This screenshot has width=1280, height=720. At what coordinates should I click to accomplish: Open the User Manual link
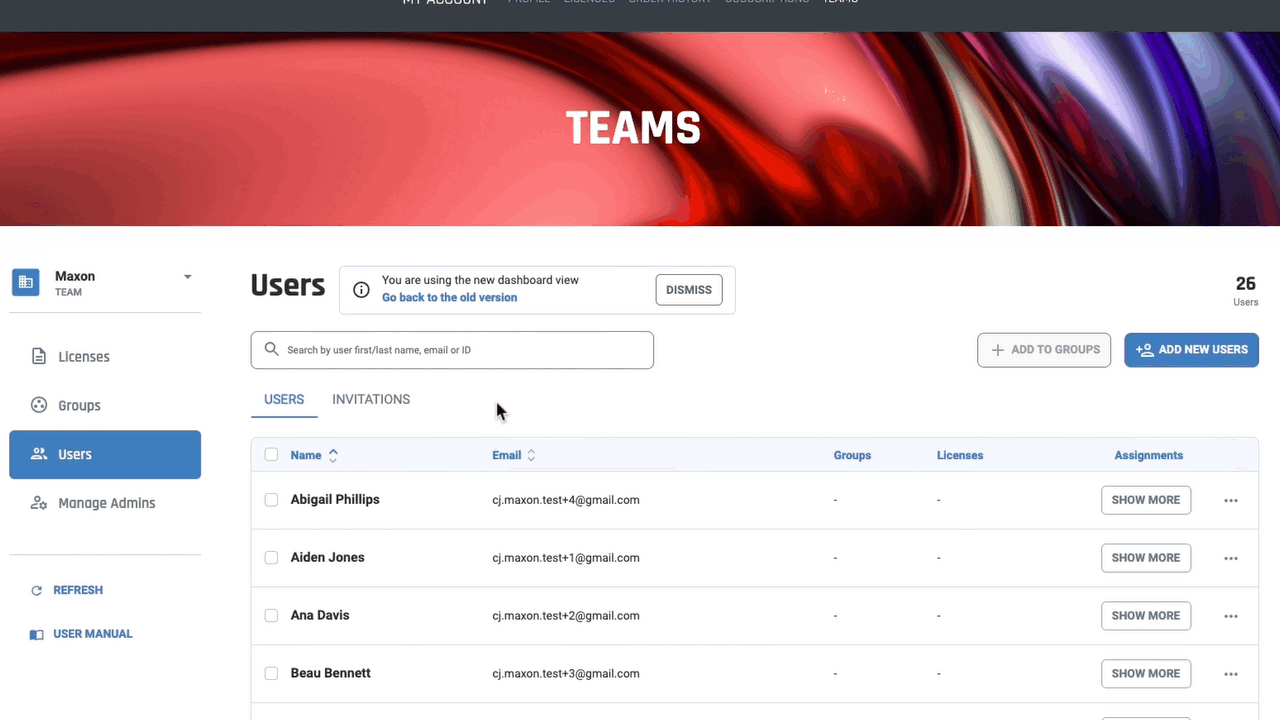click(93, 634)
